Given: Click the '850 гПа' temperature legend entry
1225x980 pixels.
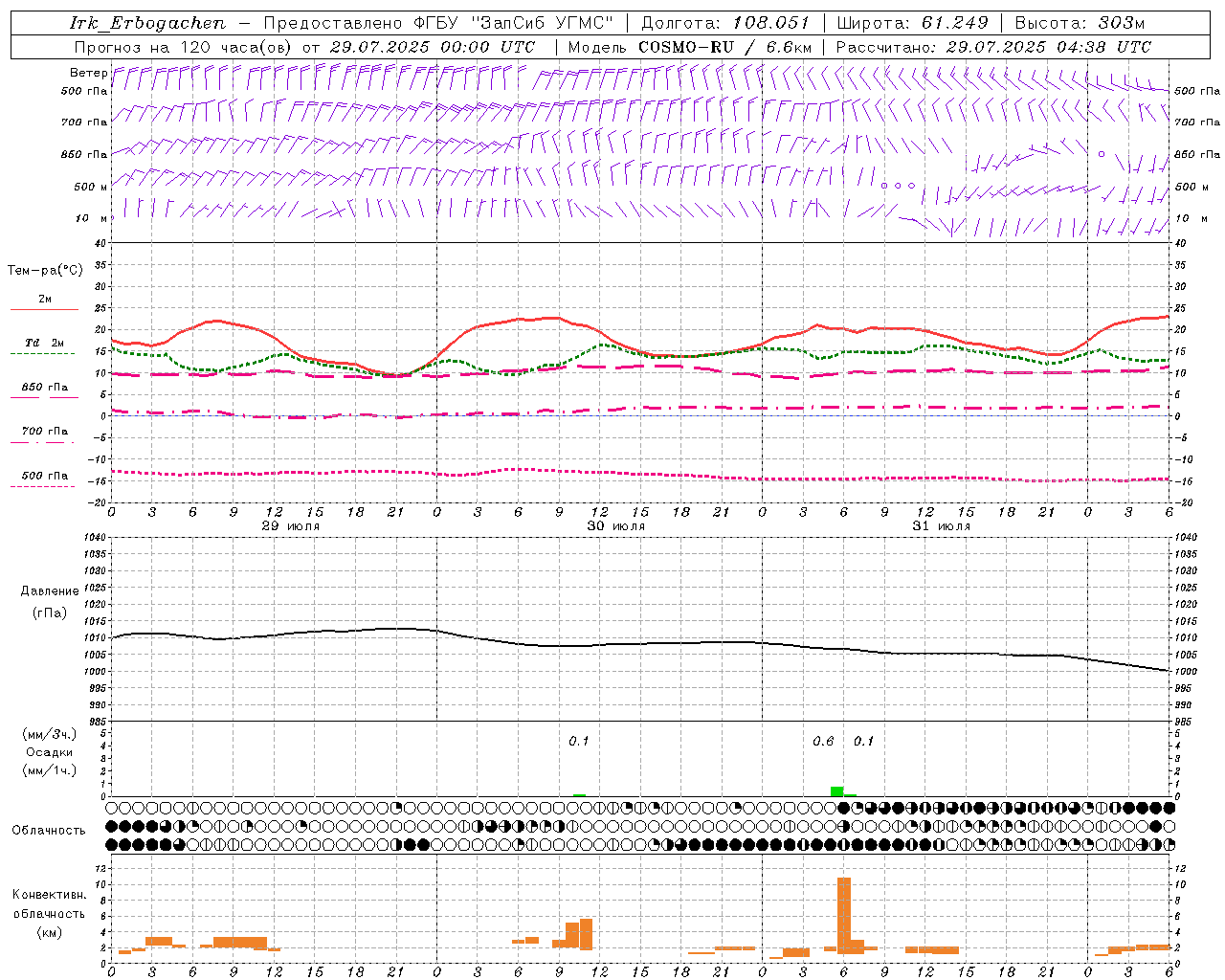Looking at the screenshot, I should coord(44,390).
